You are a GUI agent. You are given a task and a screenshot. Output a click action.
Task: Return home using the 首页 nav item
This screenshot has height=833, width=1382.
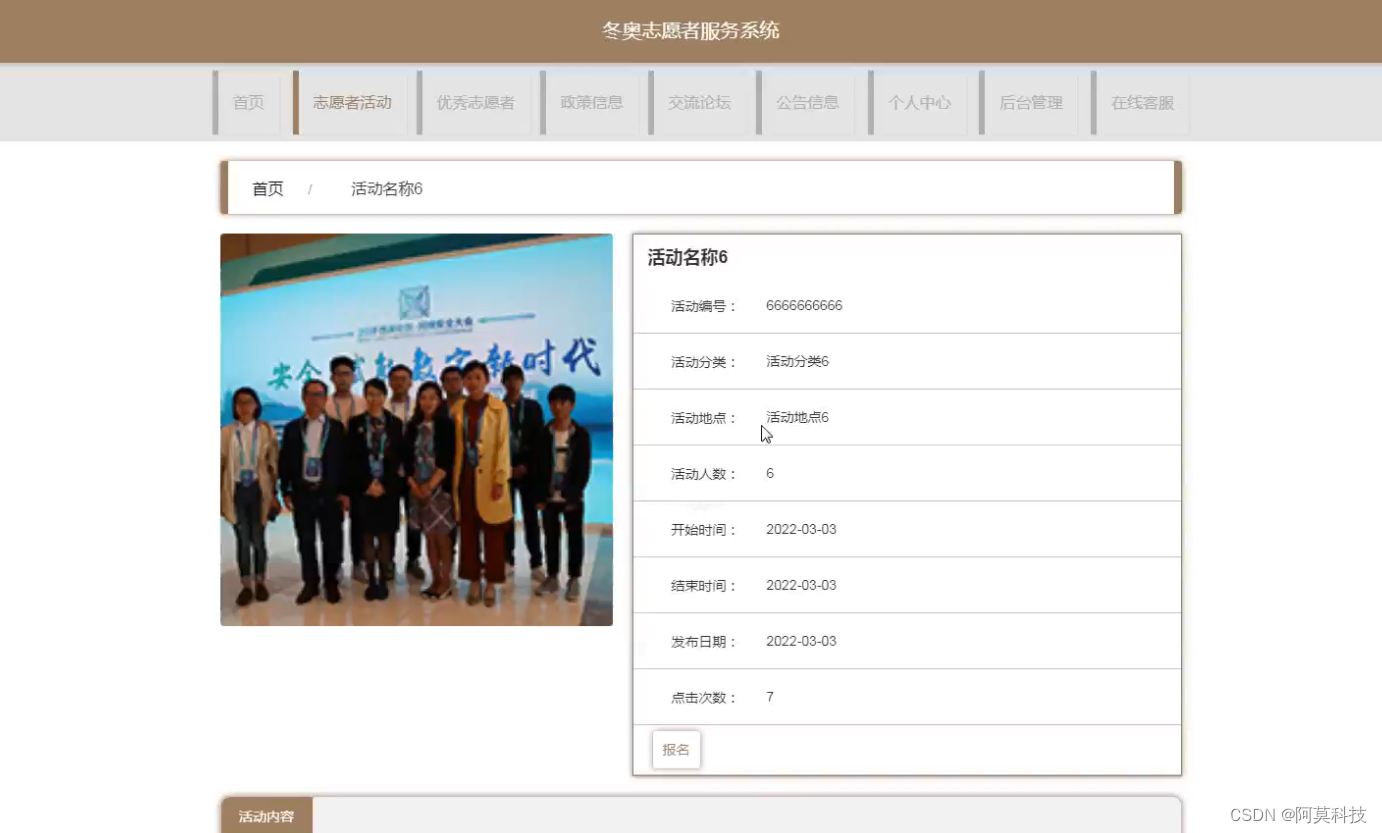(248, 102)
